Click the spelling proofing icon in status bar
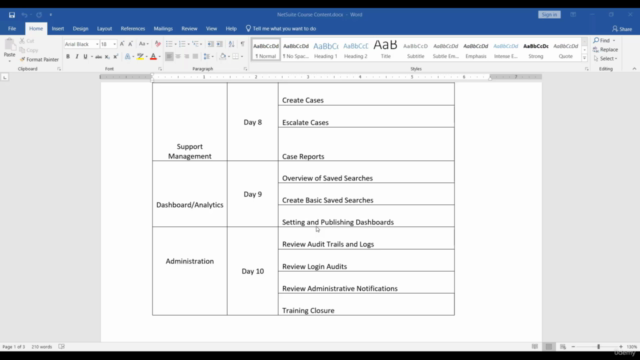640x360 pixels. pos(61,347)
